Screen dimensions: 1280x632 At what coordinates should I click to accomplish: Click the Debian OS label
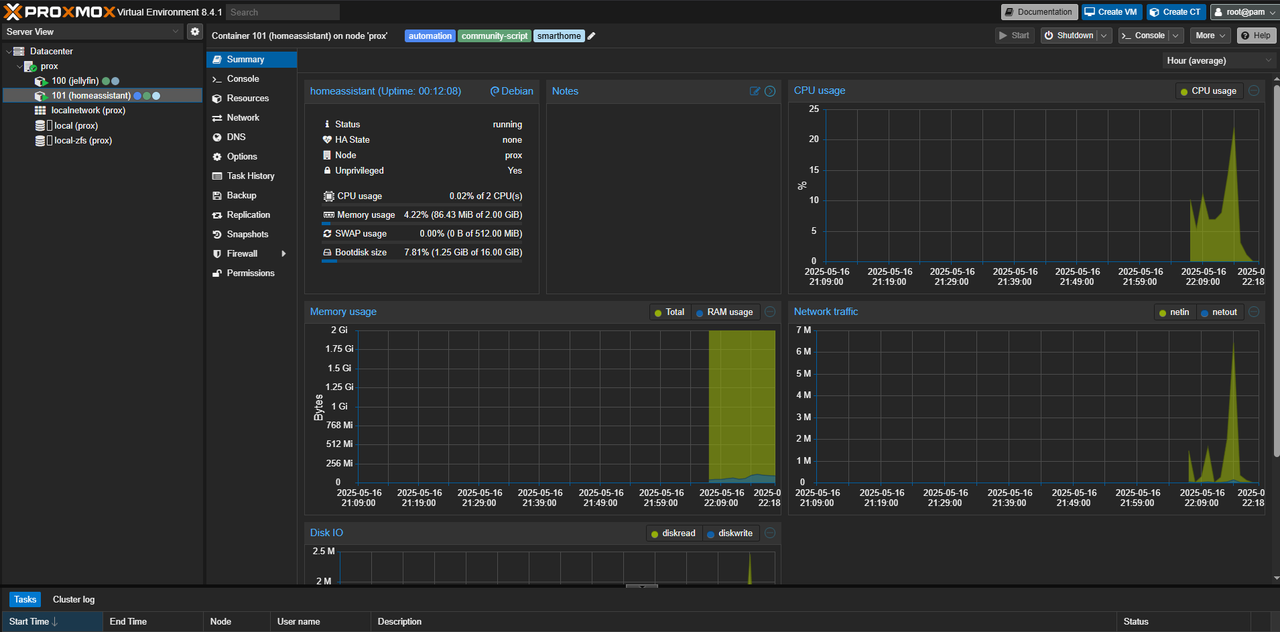click(511, 91)
